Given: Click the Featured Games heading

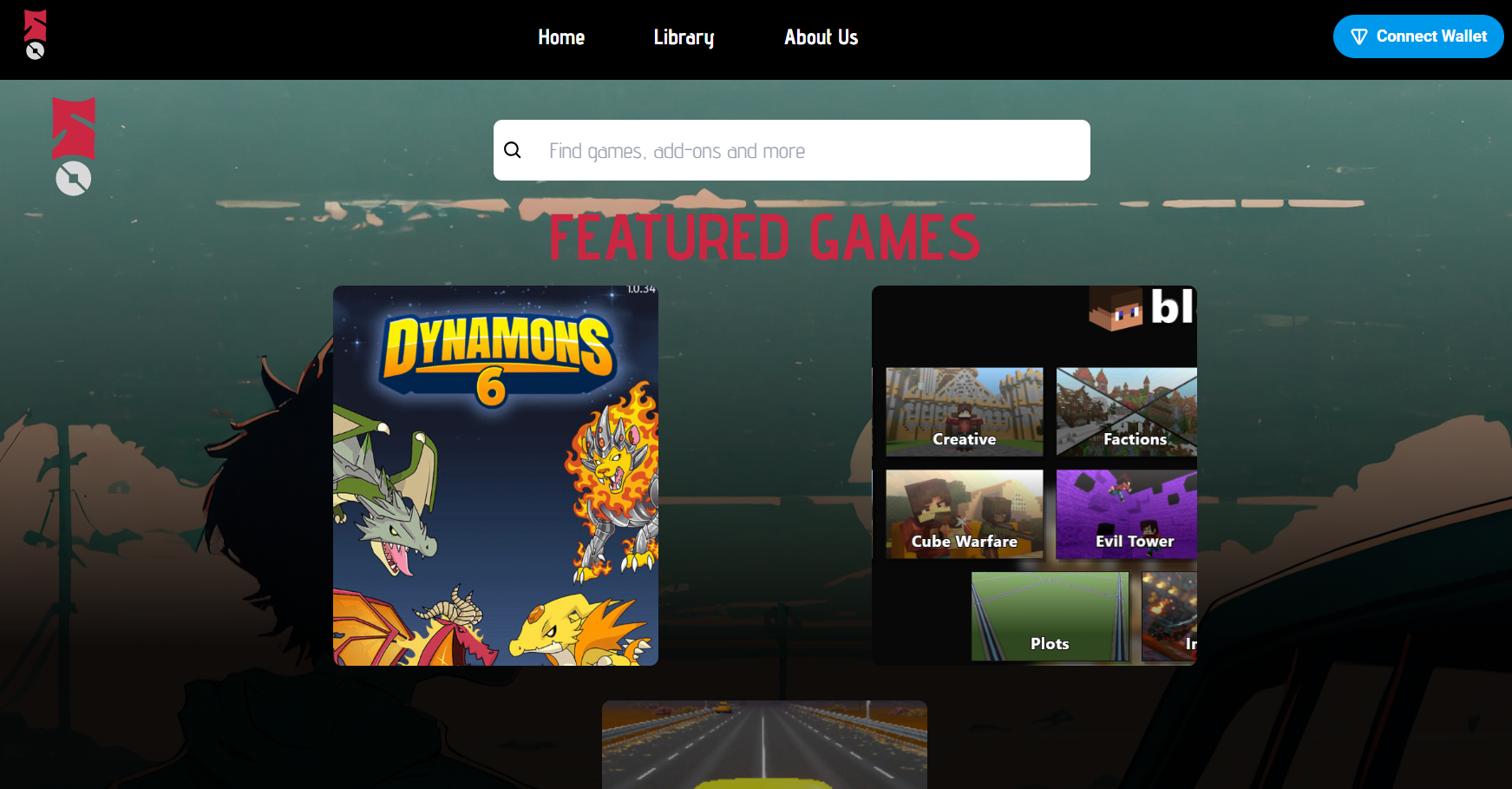Looking at the screenshot, I should click(764, 238).
